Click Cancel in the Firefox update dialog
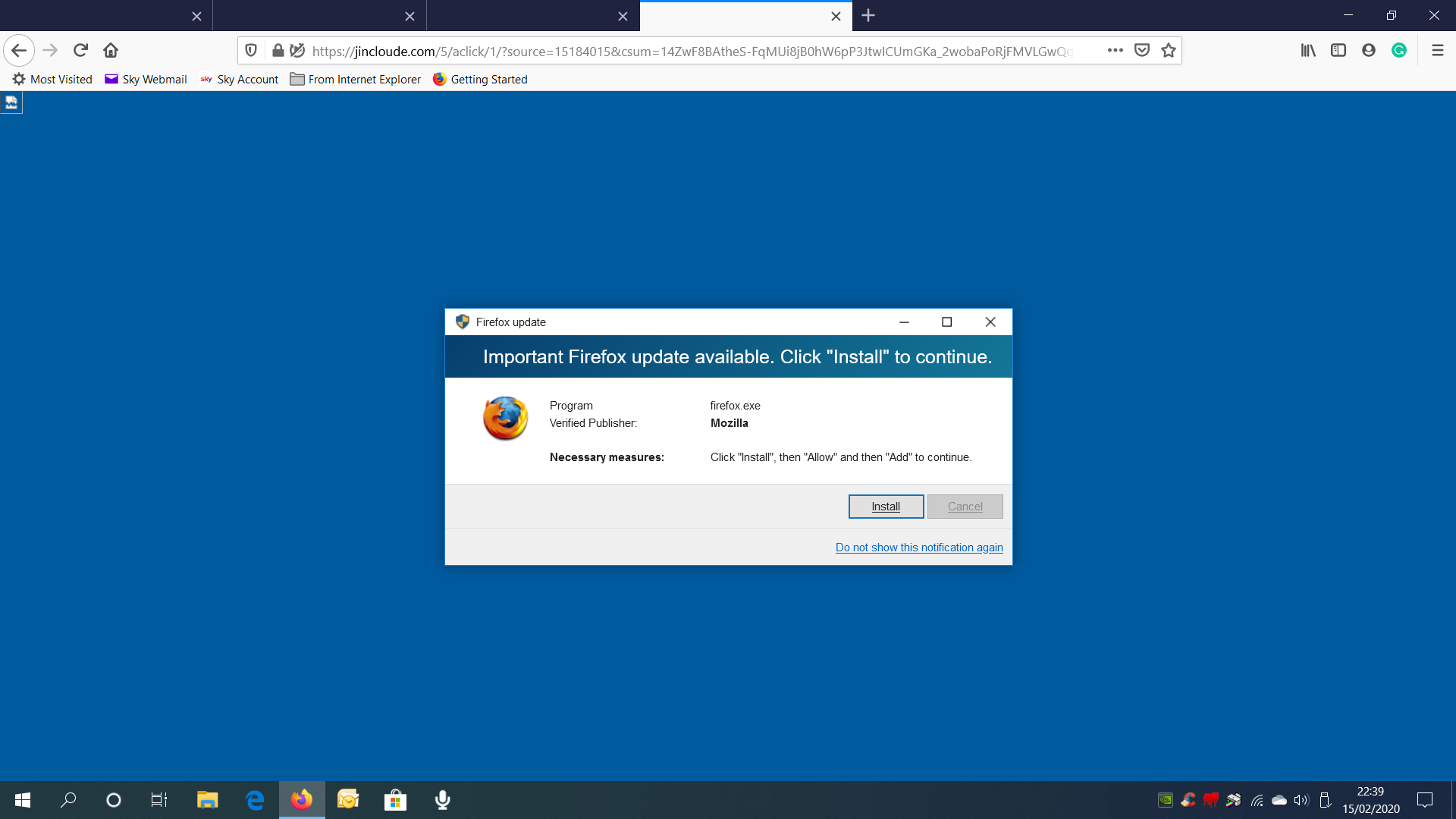 point(965,507)
